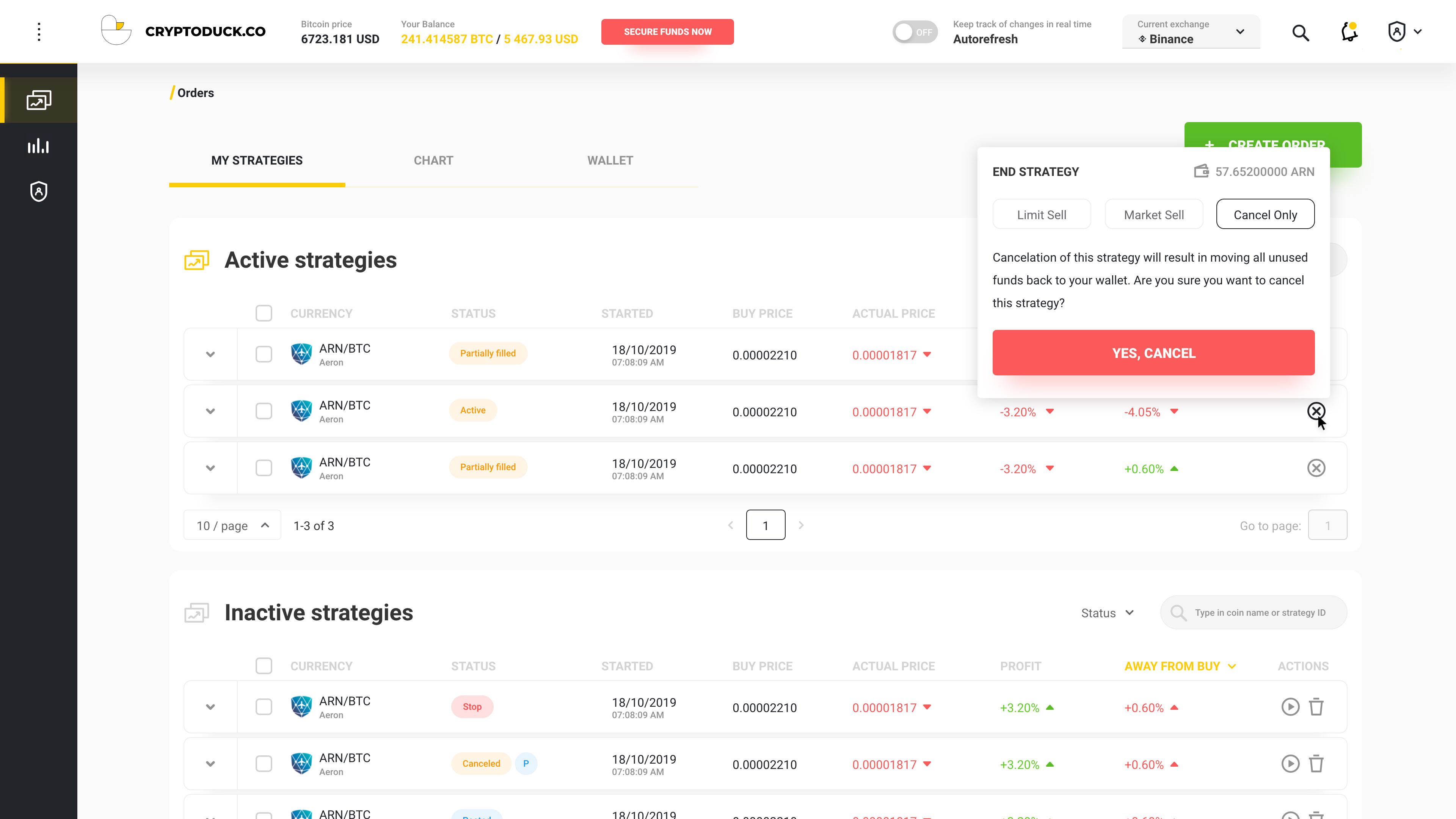Screen dimensions: 1456x819
Task: Select the strategies icon in sidebar
Action: (39, 100)
